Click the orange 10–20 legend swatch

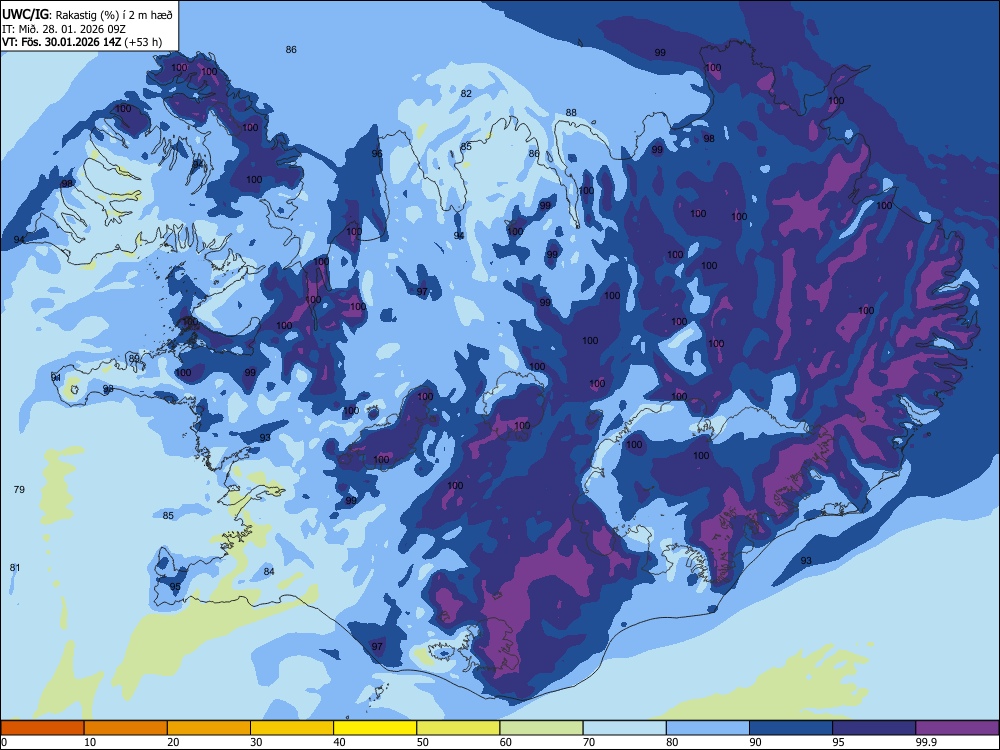(x=126, y=728)
